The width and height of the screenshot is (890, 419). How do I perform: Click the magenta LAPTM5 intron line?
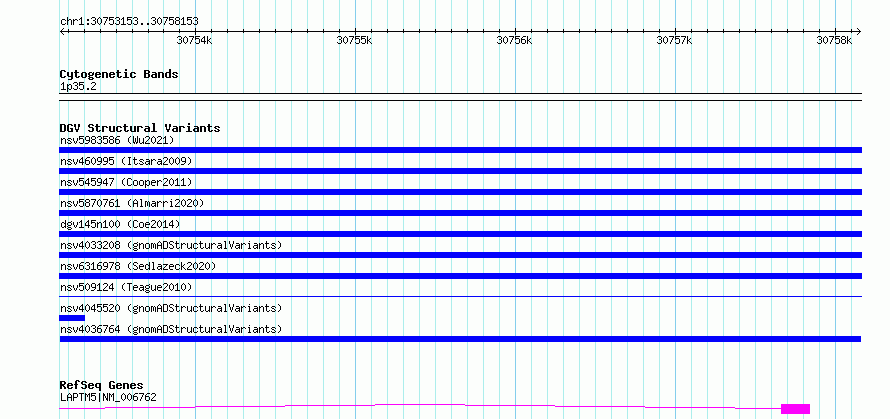point(420,404)
